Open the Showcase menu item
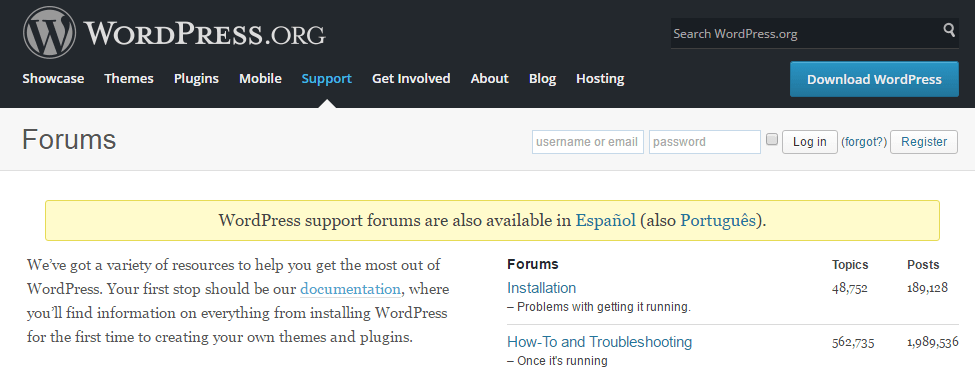This screenshot has height=374, width=975. [x=53, y=78]
